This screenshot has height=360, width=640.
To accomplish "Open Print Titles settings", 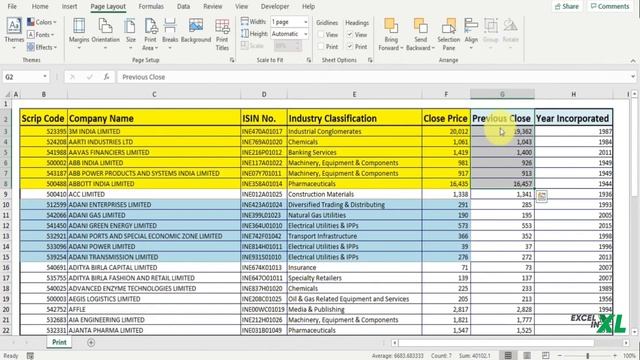I will [222, 34].
